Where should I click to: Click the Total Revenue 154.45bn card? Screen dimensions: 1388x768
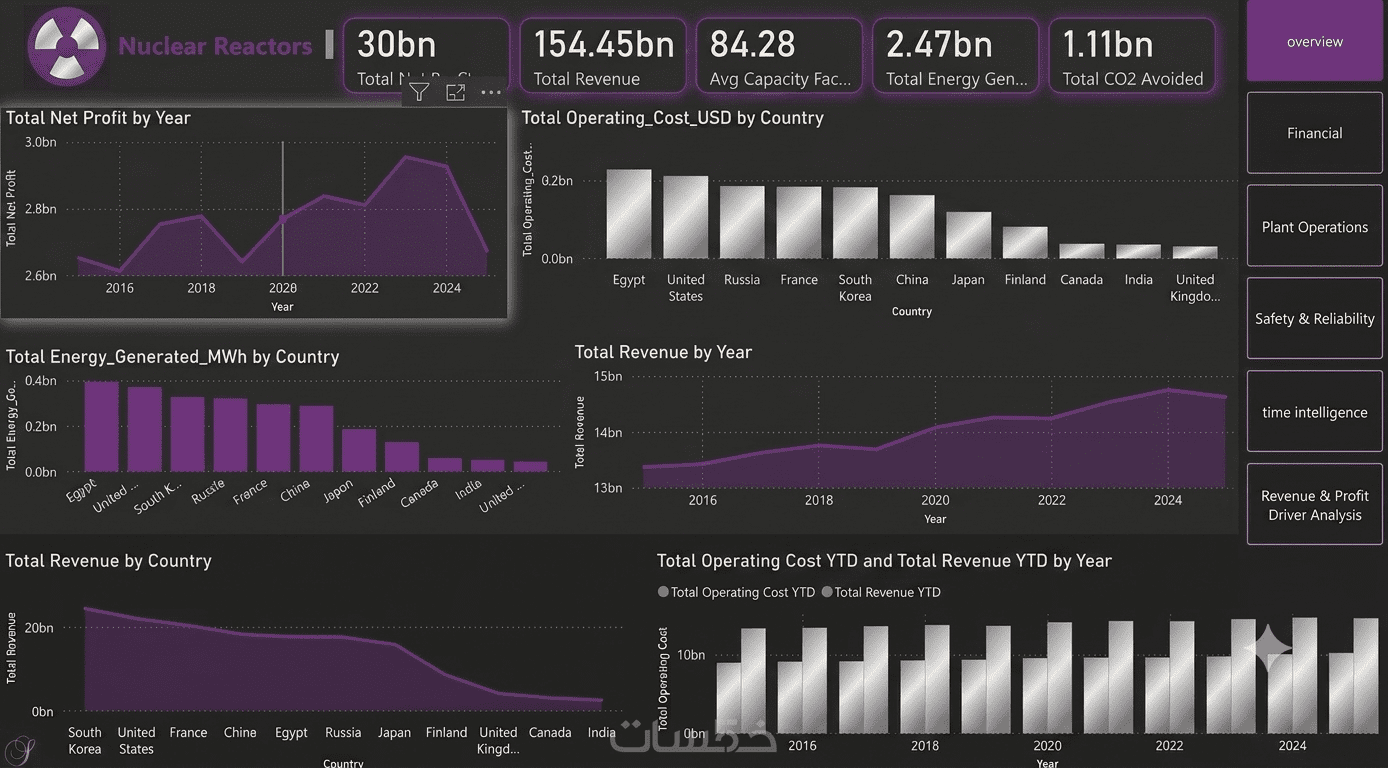click(x=603, y=56)
